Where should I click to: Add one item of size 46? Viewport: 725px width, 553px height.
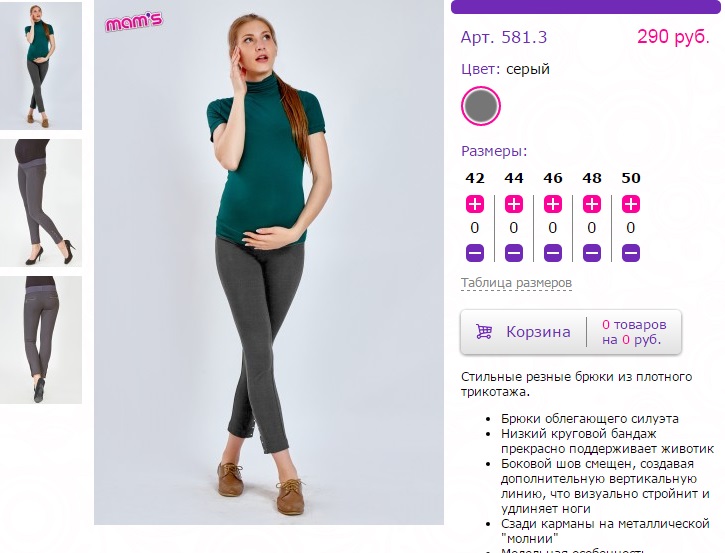pyautogui.click(x=553, y=204)
